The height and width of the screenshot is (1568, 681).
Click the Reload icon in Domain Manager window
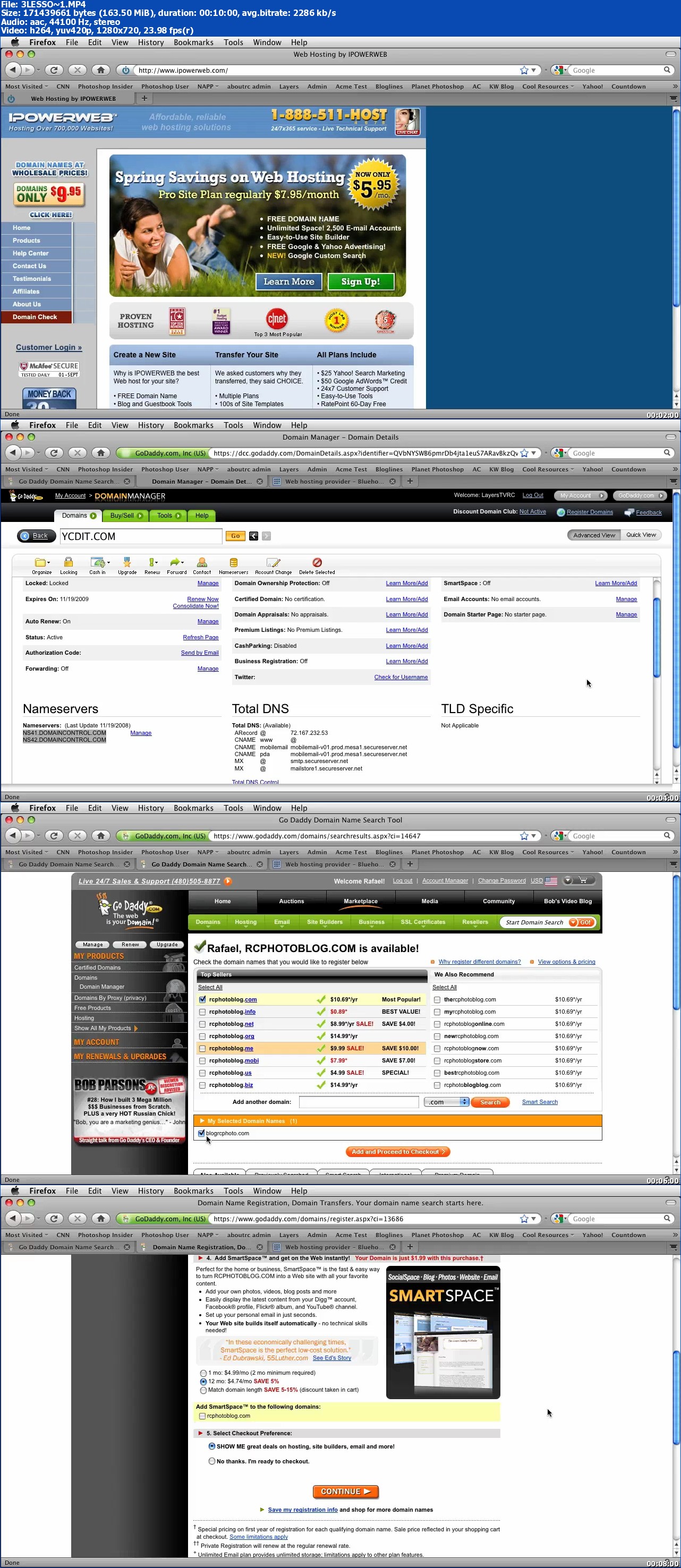click(54, 453)
